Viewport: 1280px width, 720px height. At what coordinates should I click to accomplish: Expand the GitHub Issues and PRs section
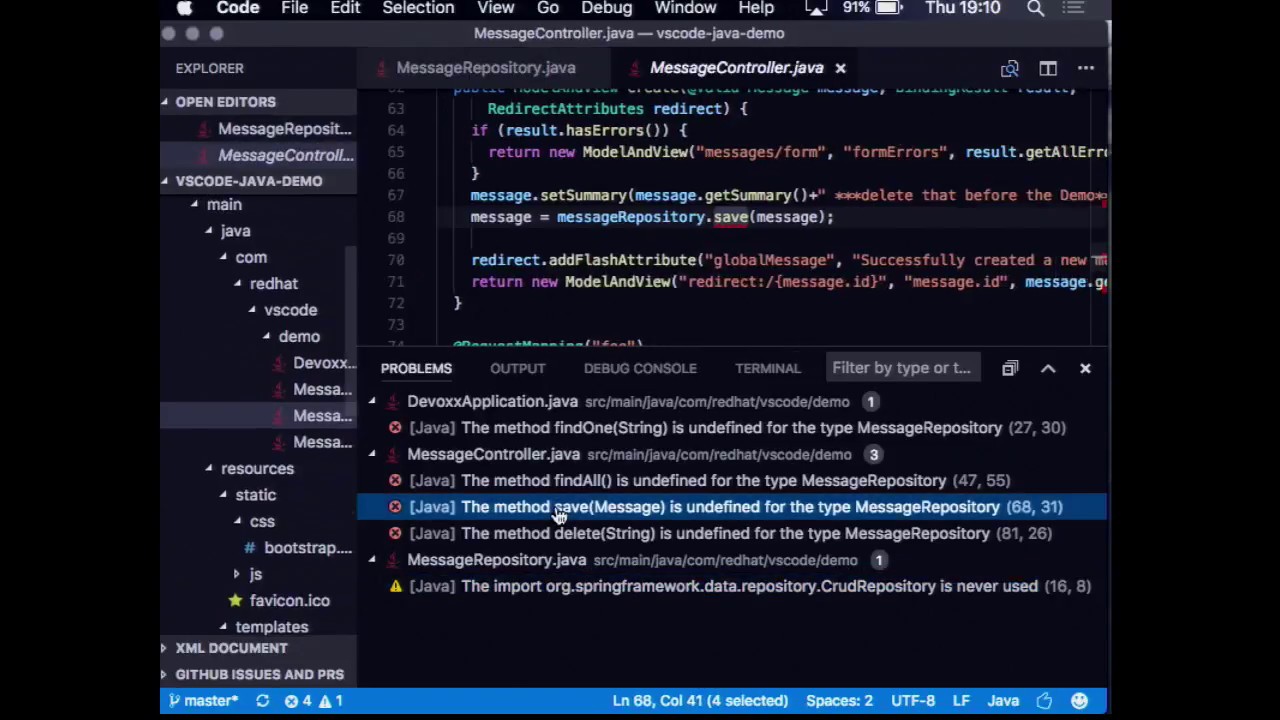coord(259,675)
